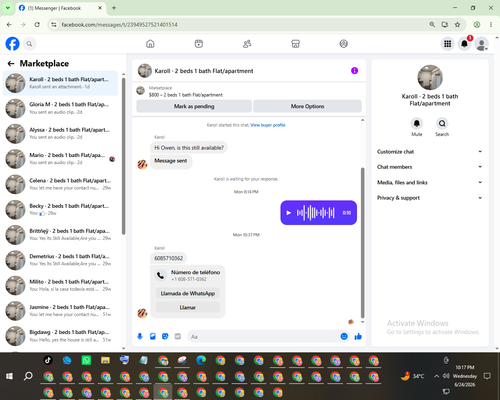Image resolution: width=500 pixels, height=400 pixels.
Task: Click More Options button
Action: [307, 106]
